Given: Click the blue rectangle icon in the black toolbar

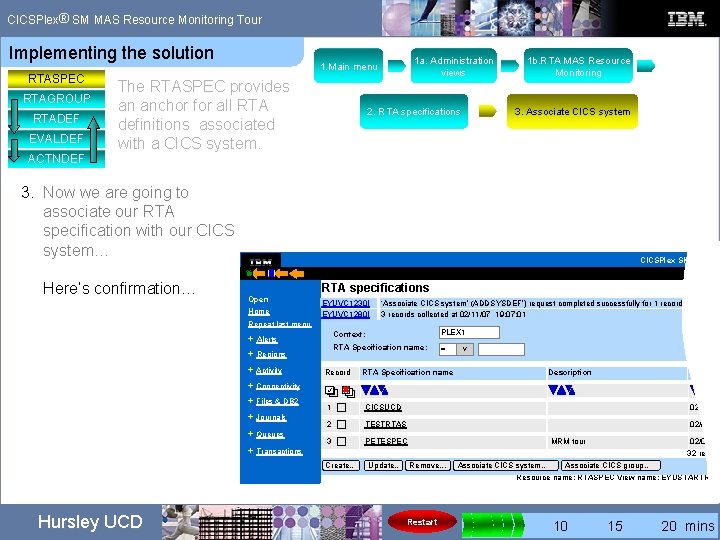Looking at the screenshot, I should 271,274.
